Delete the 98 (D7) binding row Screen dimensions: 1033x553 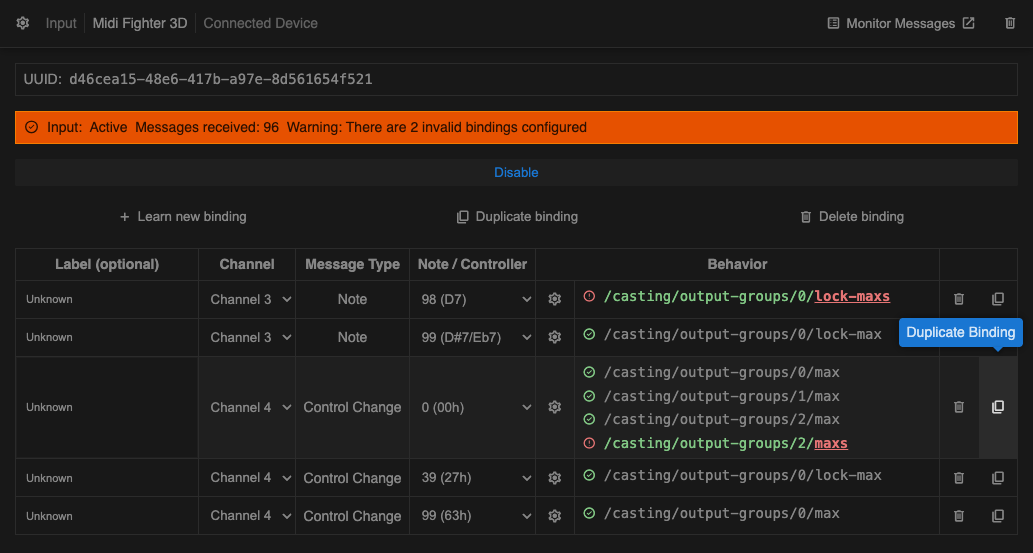point(959,299)
